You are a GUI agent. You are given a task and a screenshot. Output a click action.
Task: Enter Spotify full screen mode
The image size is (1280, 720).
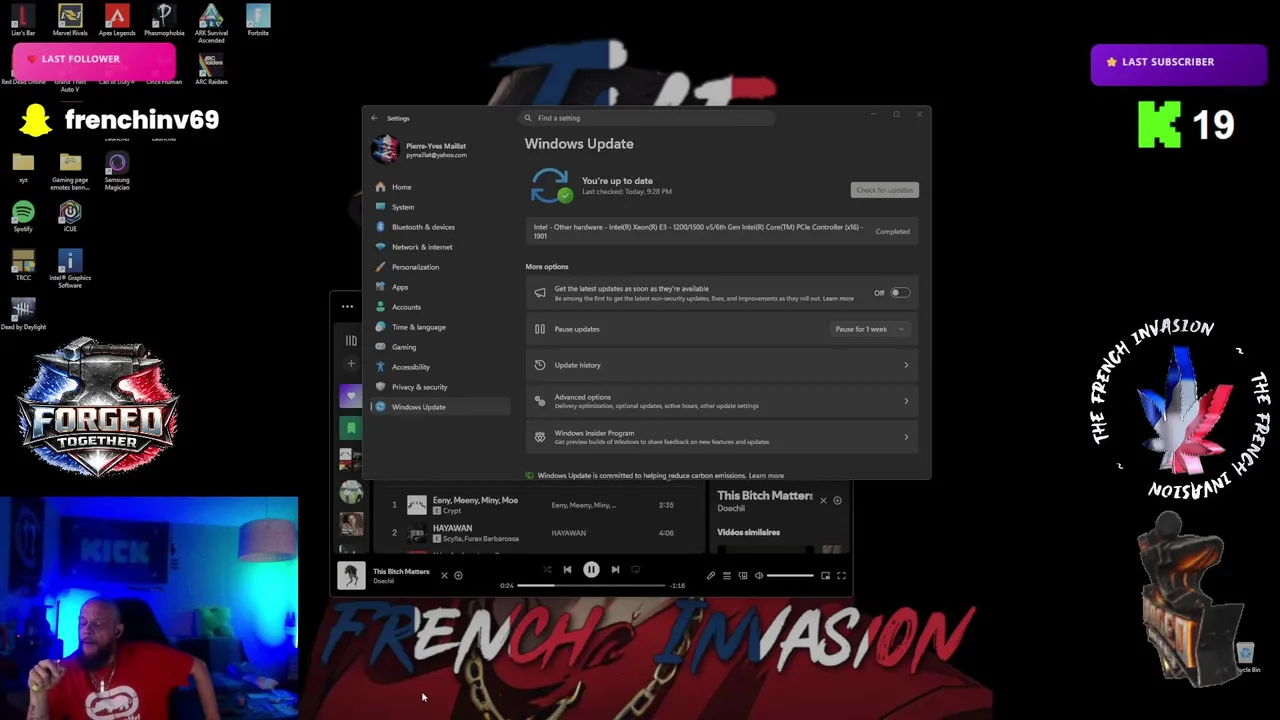[x=841, y=576]
